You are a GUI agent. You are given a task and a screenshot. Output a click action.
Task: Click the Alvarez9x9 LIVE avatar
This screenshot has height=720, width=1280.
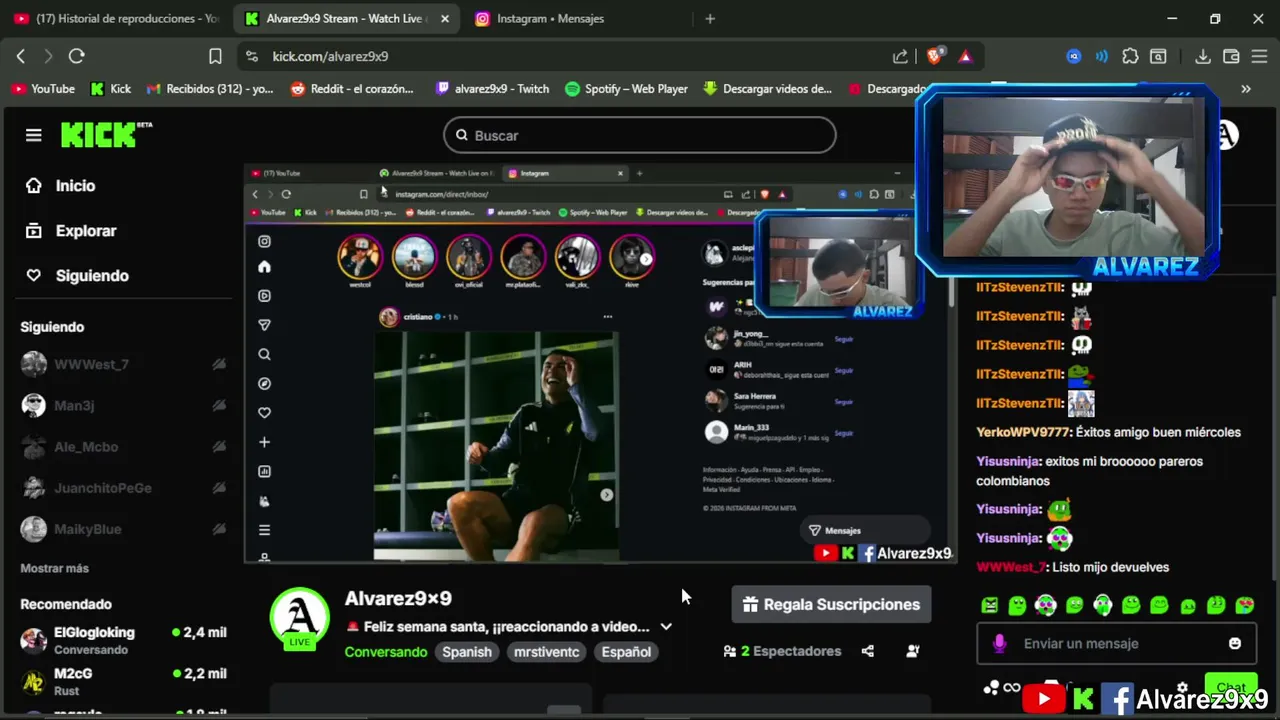[299, 618]
